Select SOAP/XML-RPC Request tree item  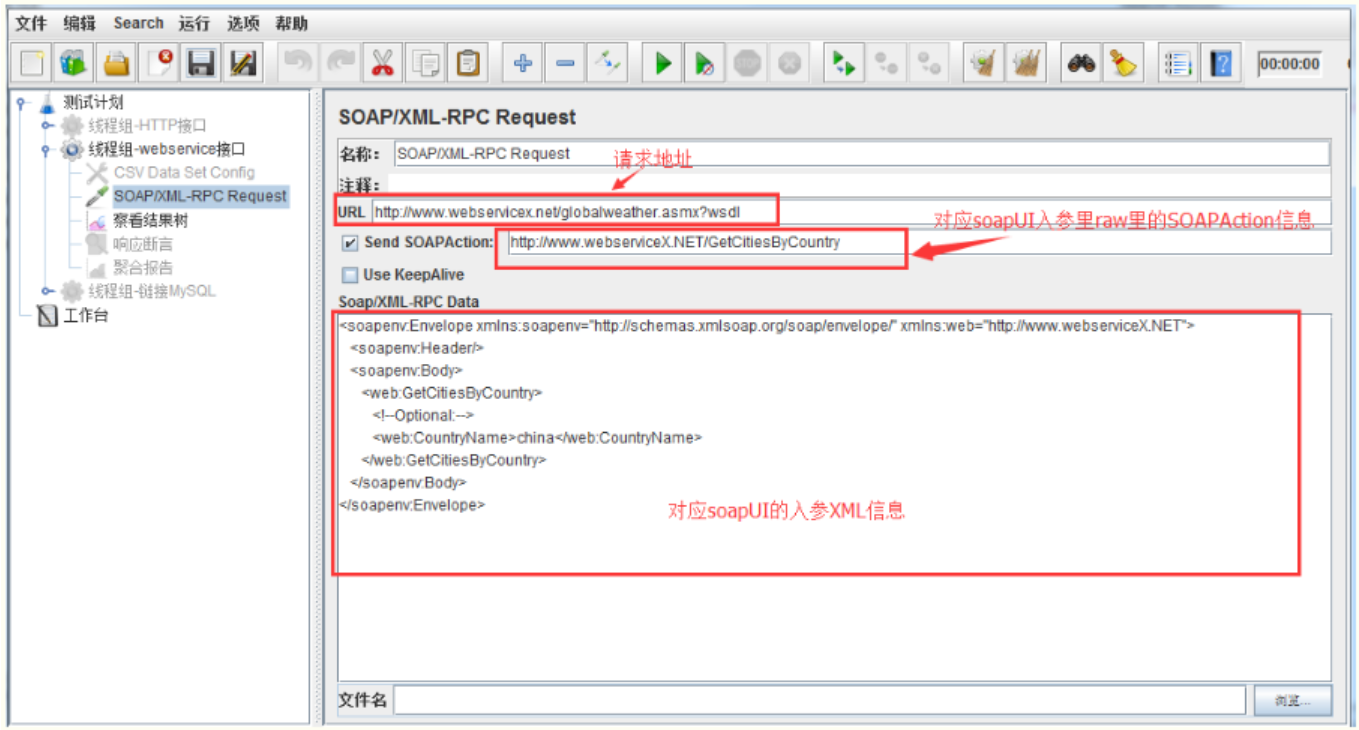[200, 196]
